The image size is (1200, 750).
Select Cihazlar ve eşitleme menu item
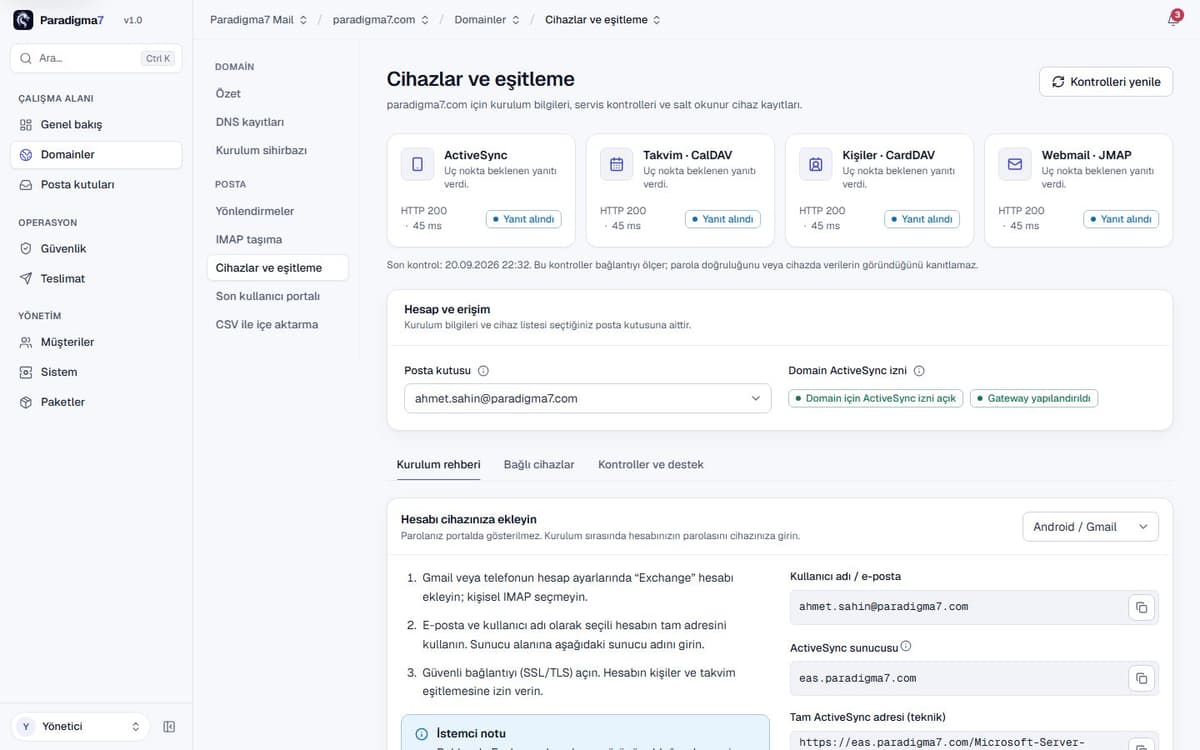click(277, 268)
